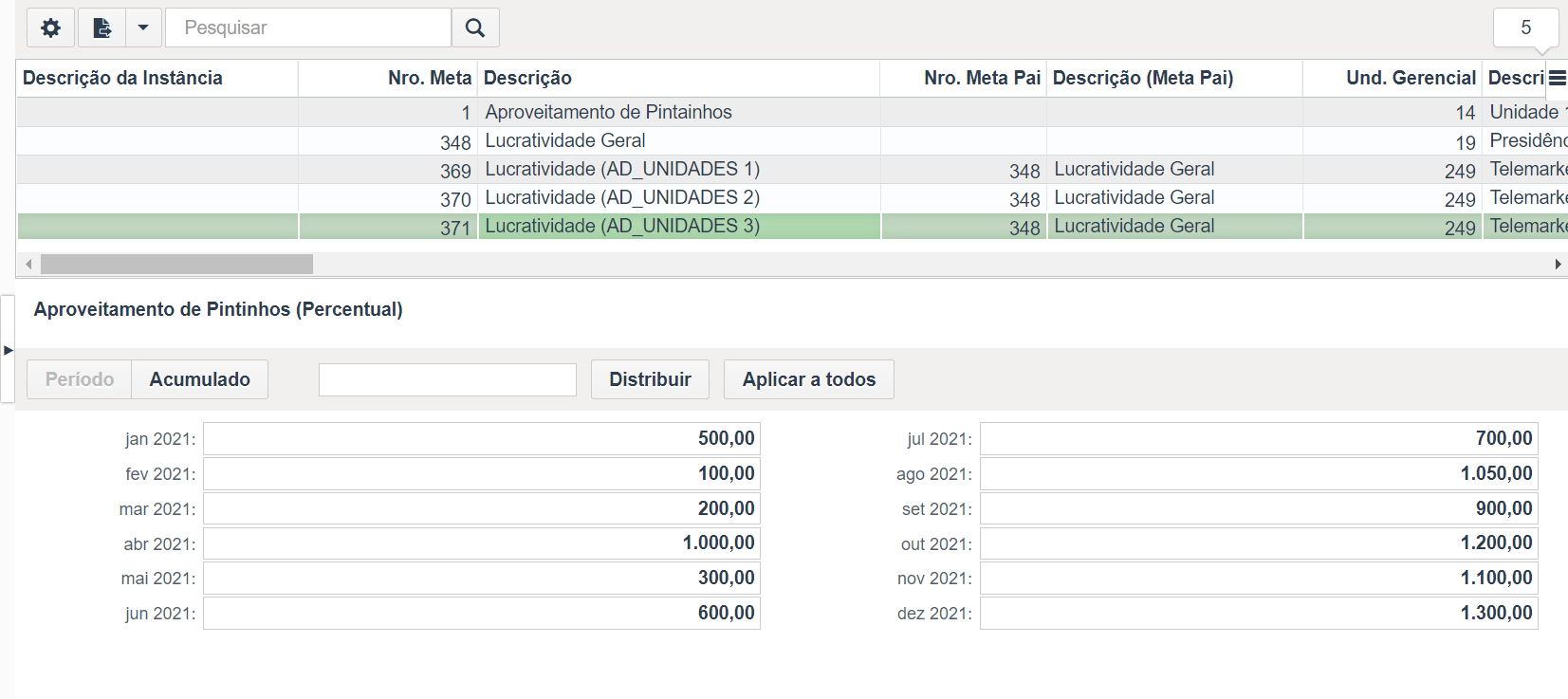Switch to the Período tab
1568x699 pixels.
[80, 379]
